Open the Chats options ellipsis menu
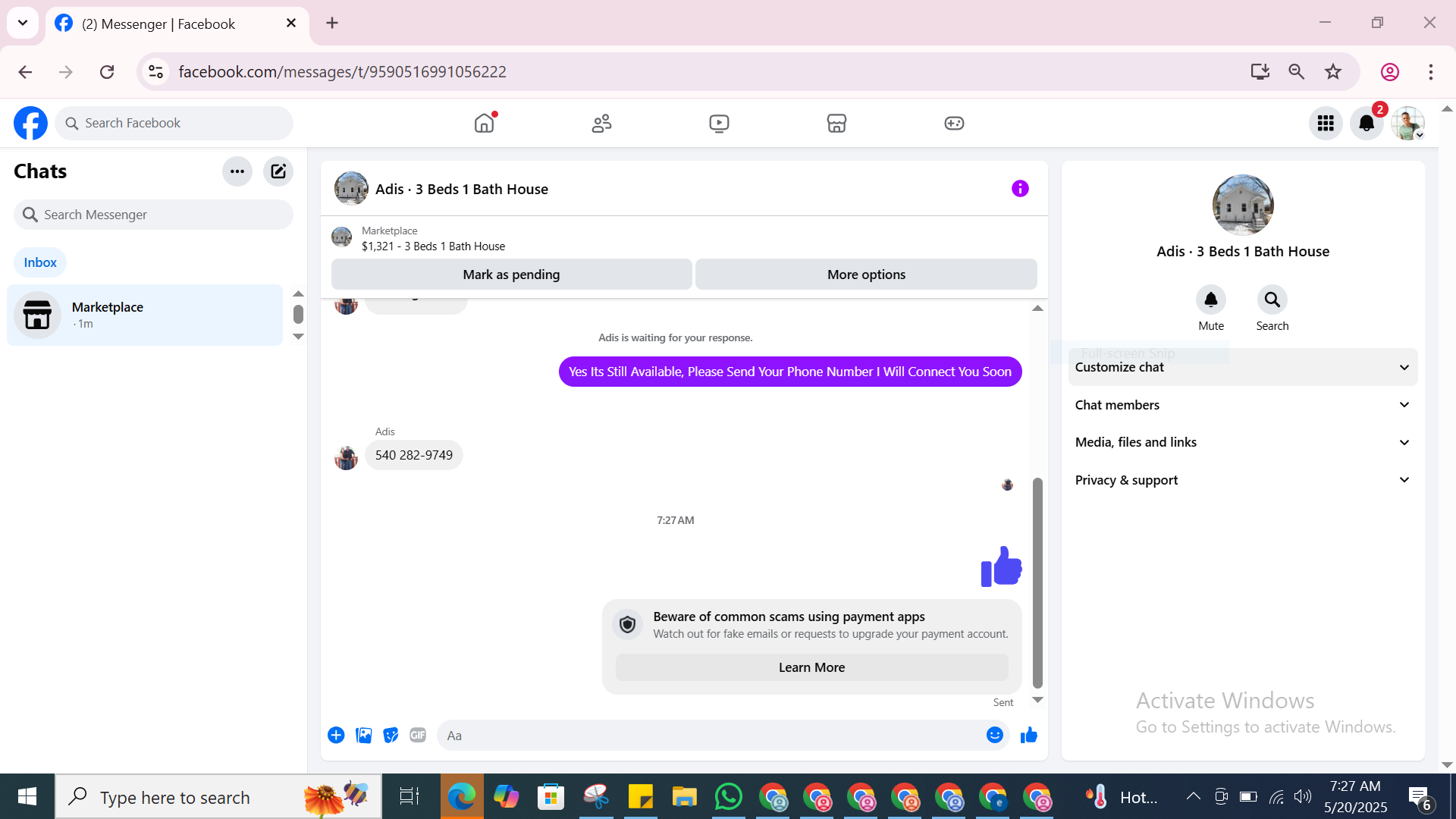This screenshot has width=1456, height=819. pos(237,171)
